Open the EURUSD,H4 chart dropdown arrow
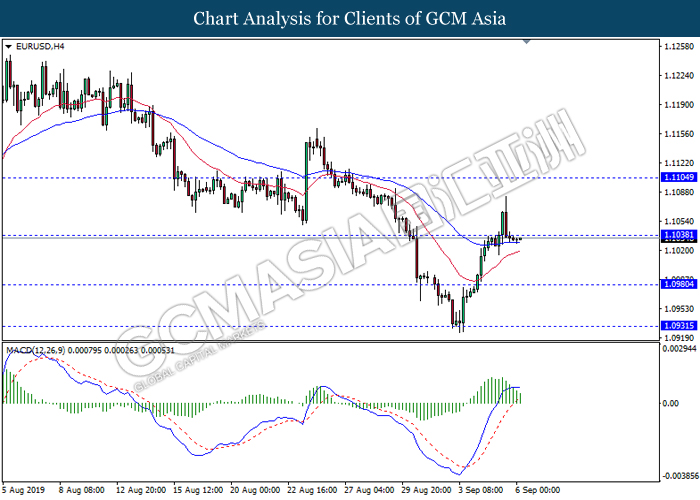Viewport: 700px width, 500px height. 8,46
